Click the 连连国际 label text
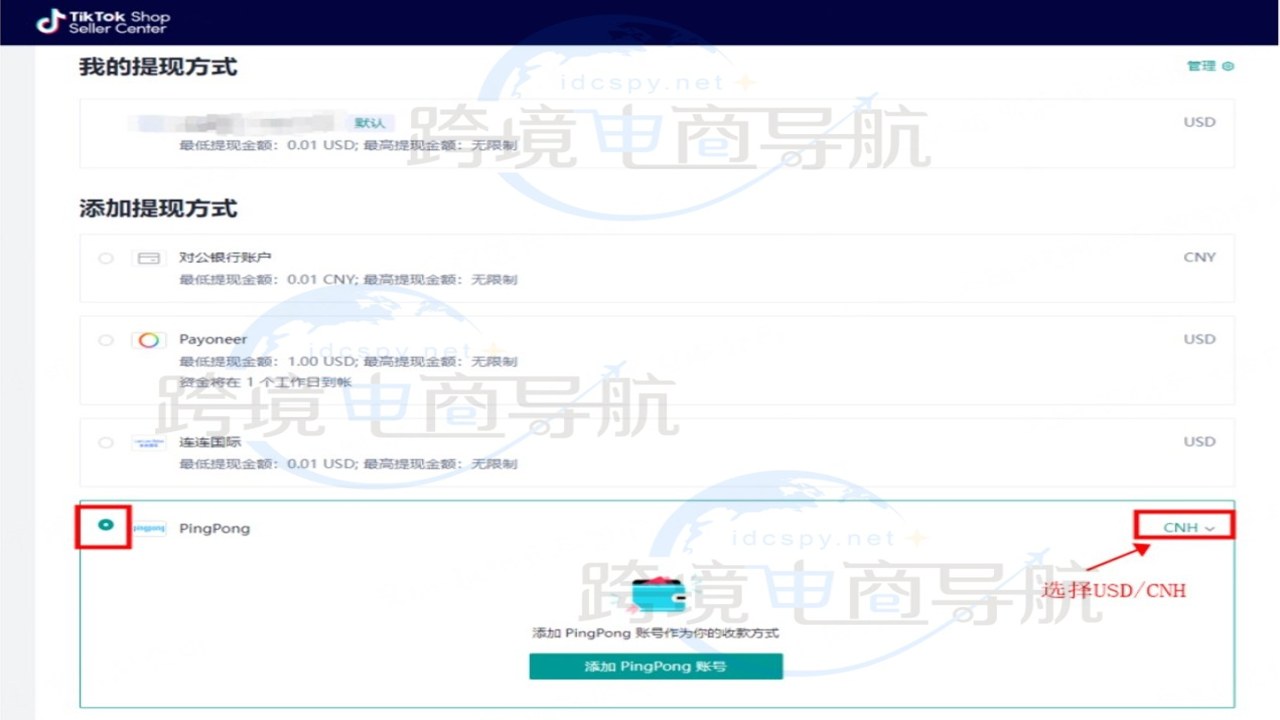 [210, 441]
